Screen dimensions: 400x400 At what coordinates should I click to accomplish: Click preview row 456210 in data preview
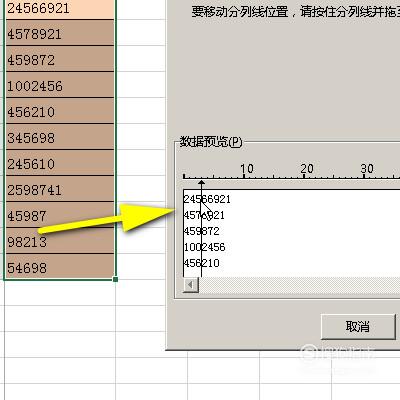point(202,263)
